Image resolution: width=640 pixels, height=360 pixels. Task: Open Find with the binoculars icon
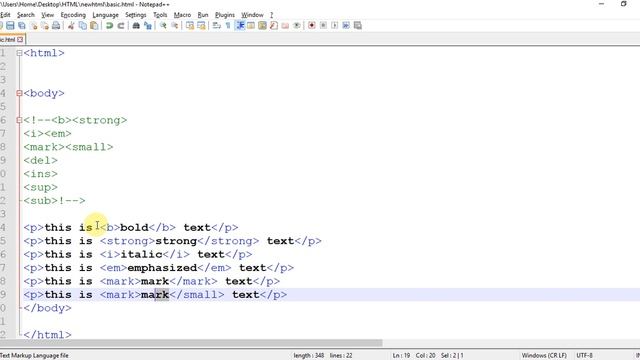click(136, 26)
